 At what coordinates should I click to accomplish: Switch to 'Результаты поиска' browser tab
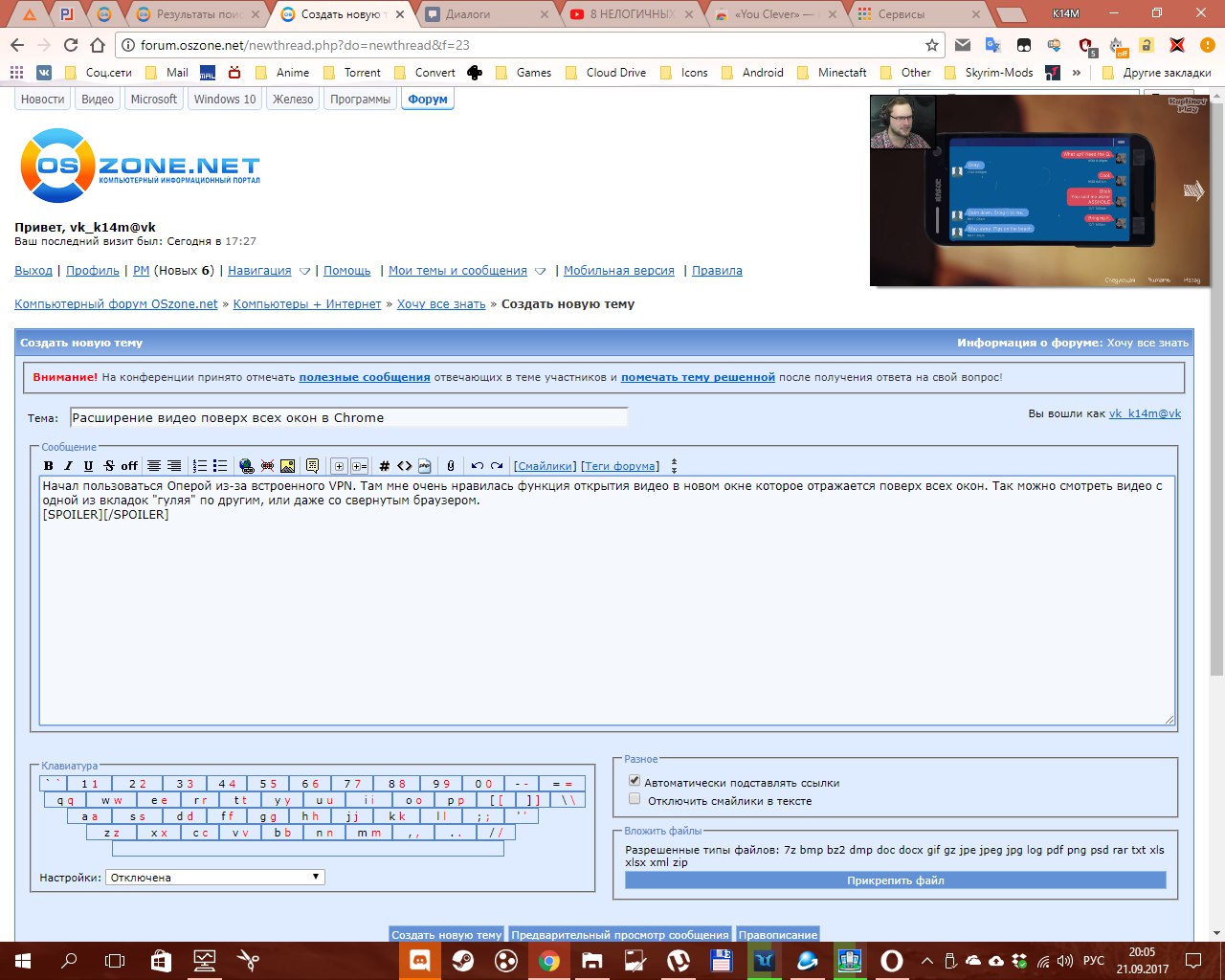pyautogui.click(x=197, y=14)
